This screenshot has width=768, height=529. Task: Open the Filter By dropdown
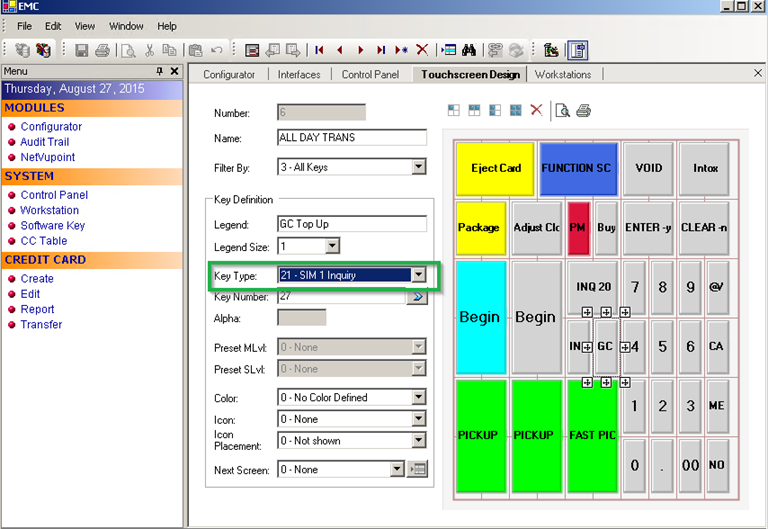coord(418,167)
